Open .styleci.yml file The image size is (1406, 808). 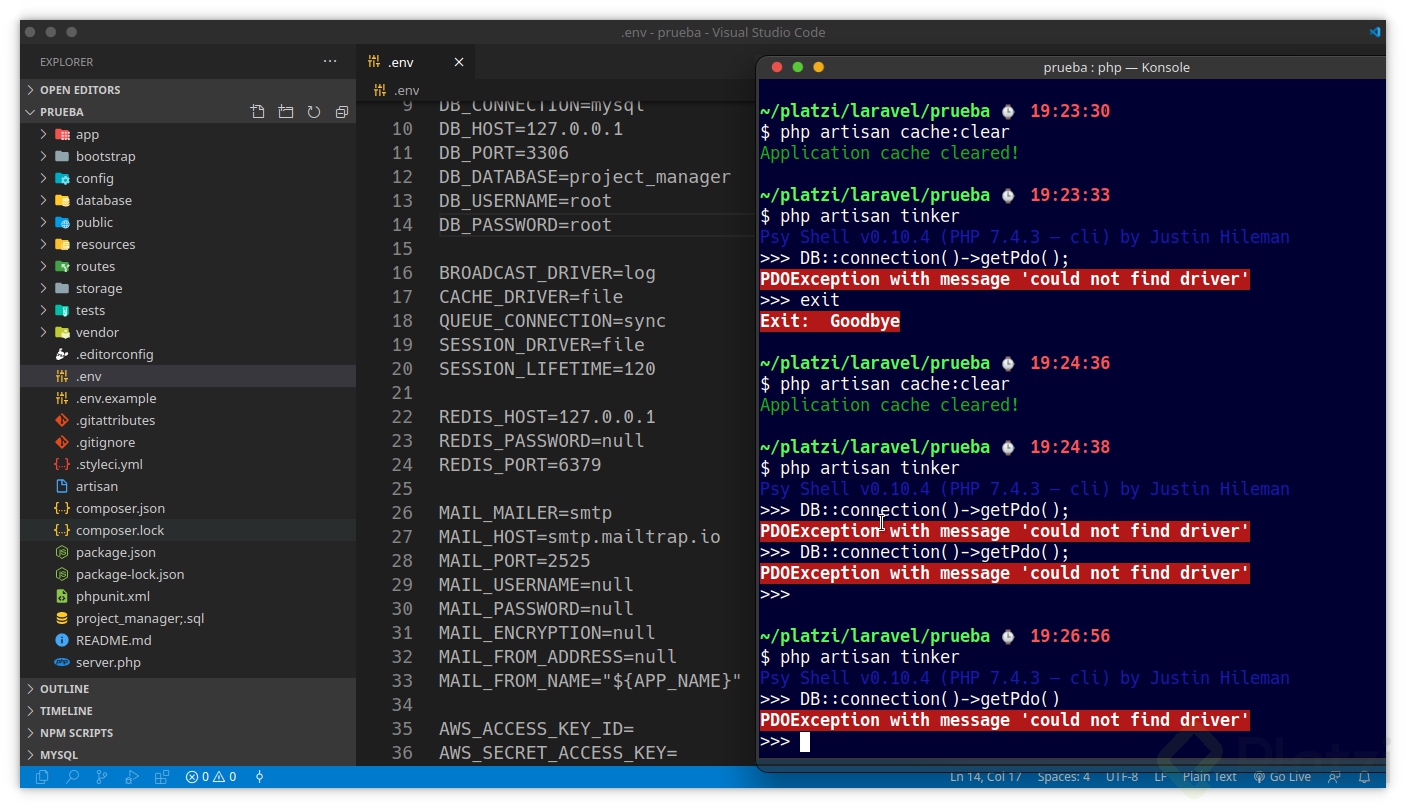(x=188, y=464)
